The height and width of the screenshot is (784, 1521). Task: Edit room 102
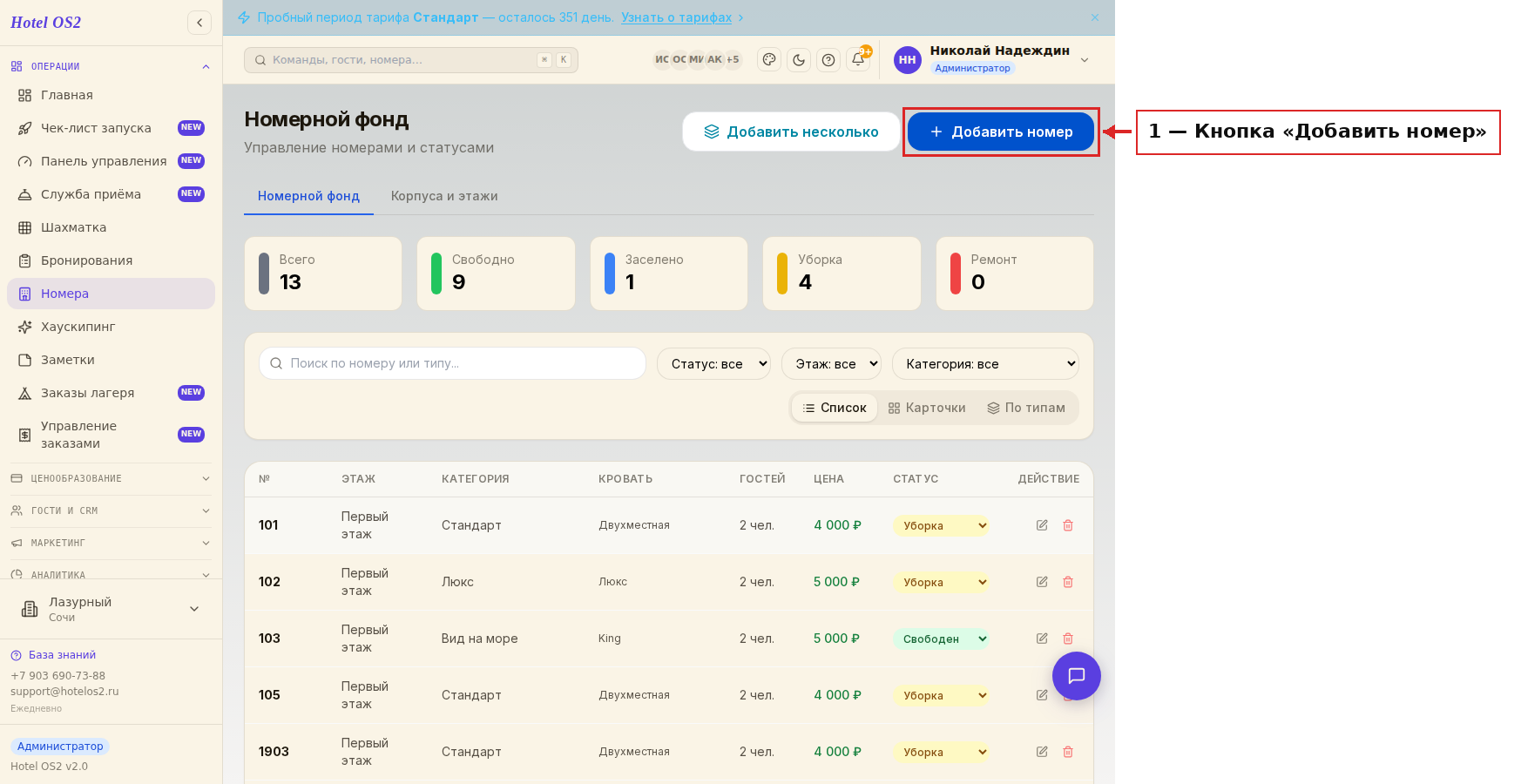click(1042, 582)
